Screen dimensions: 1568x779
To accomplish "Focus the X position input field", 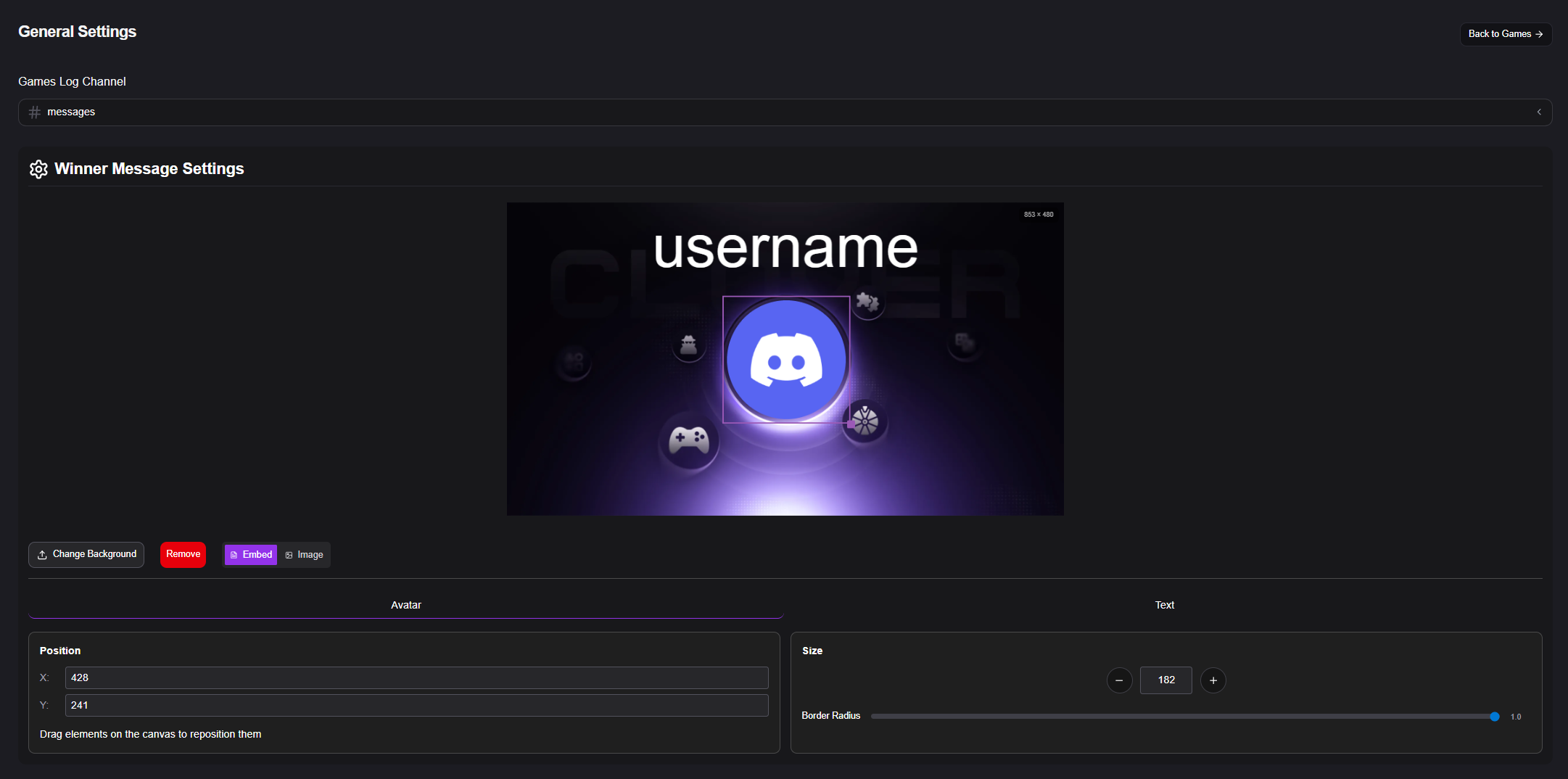I will tap(416, 677).
